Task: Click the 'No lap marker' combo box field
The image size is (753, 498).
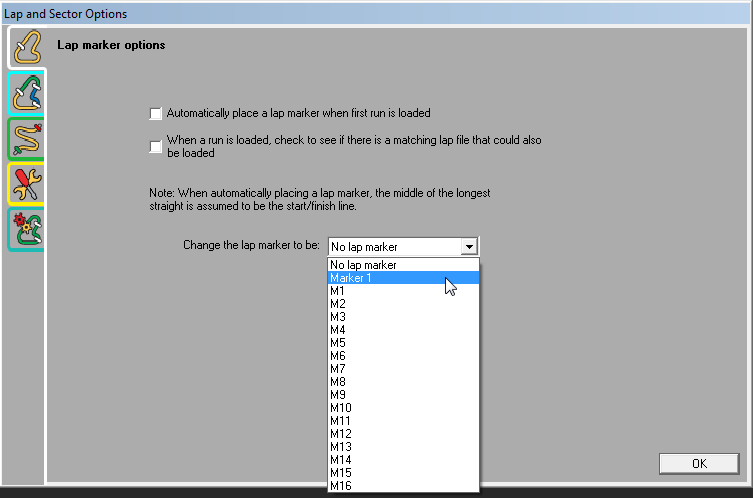Action: click(393, 246)
